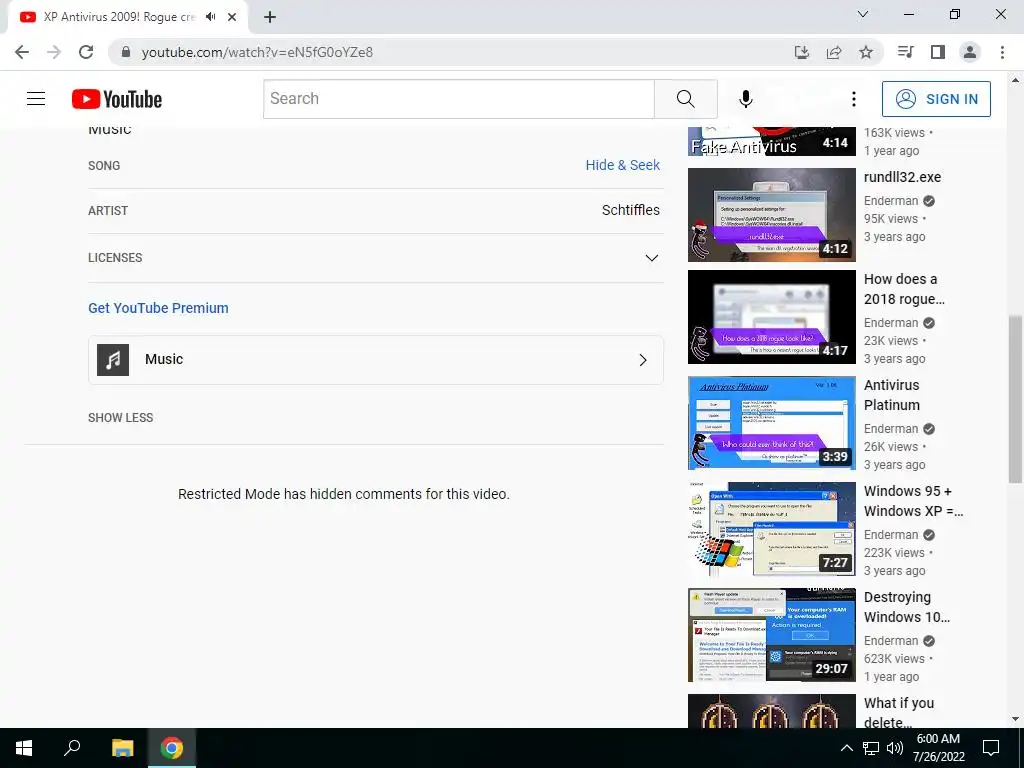This screenshot has width=1024, height=768.
Task: Show hidden tray icons chevron
Action: (846, 748)
